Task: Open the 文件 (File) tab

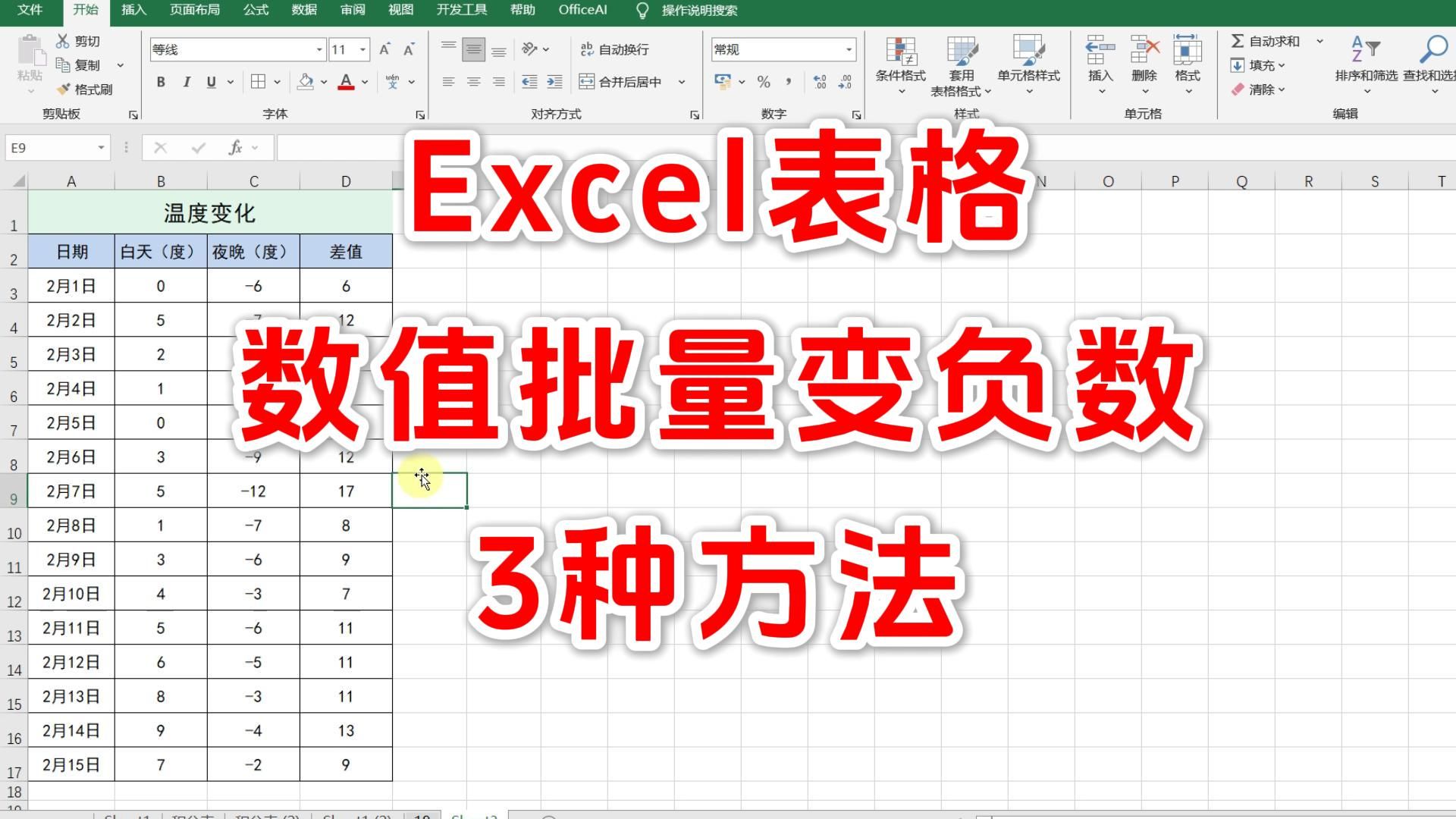Action: click(30, 10)
